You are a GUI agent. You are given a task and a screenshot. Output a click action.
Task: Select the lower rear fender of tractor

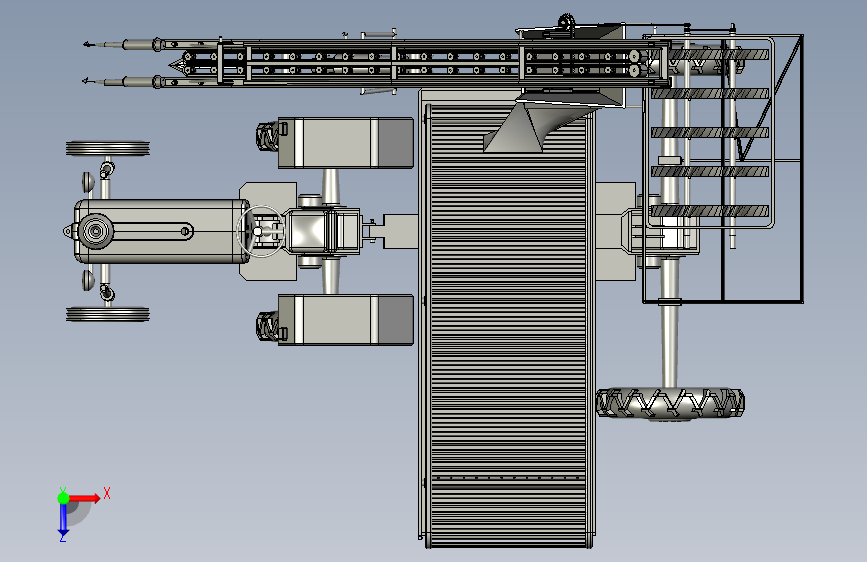pyautogui.click(x=346, y=320)
